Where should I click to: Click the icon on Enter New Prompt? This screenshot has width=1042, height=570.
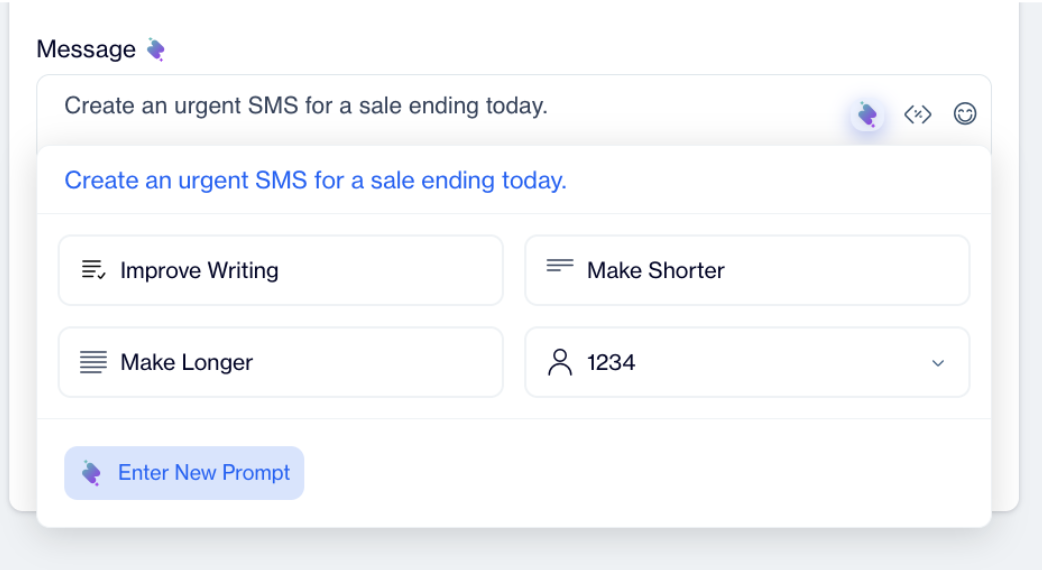pos(91,473)
